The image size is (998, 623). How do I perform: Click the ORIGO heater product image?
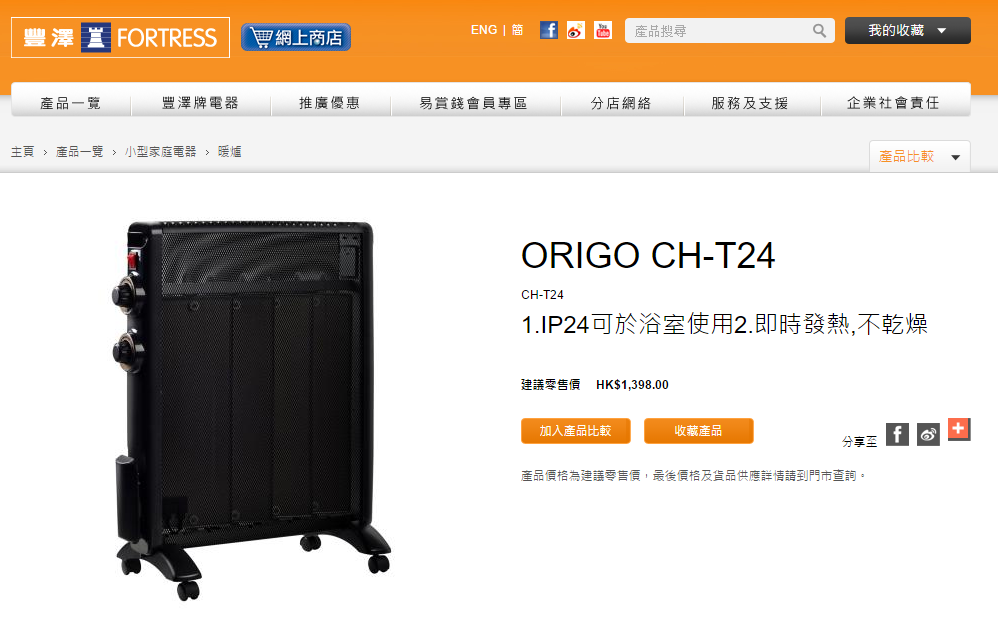coord(251,409)
